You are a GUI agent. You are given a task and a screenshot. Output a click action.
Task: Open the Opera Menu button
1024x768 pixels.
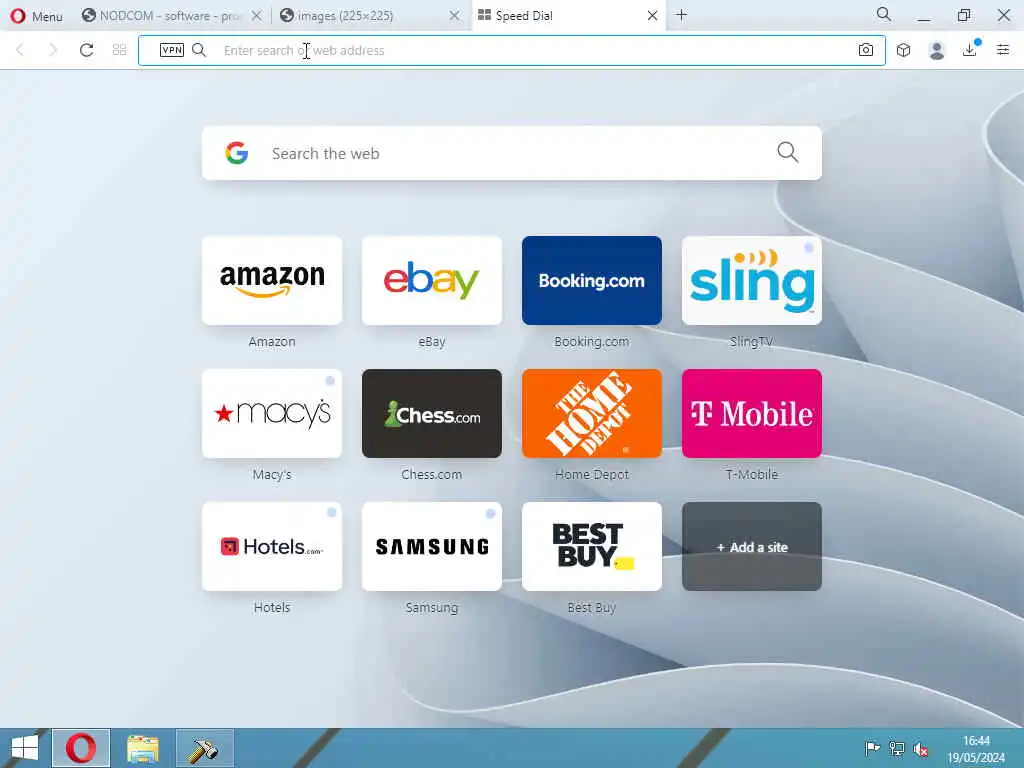point(37,16)
